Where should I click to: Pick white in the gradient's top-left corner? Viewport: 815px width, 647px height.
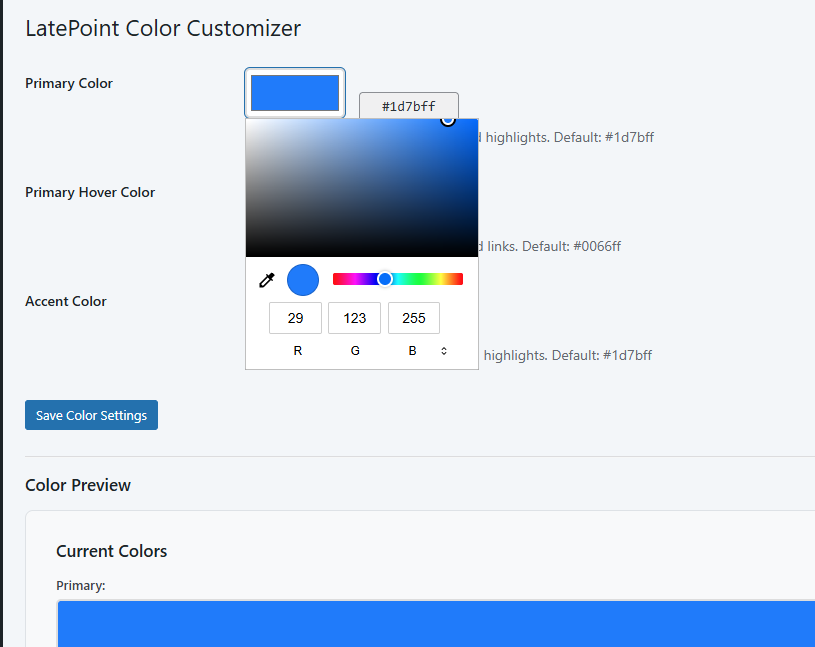click(x=248, y=121)
